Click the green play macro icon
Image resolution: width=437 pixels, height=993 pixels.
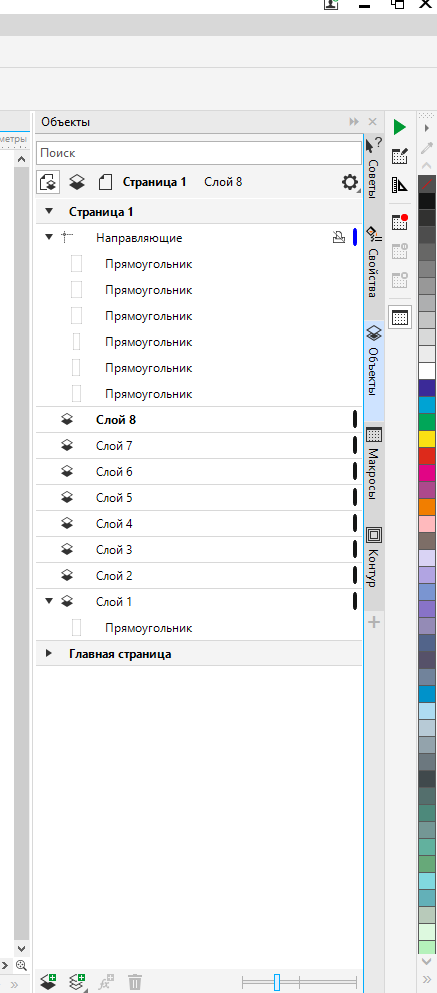click(400, 127)
